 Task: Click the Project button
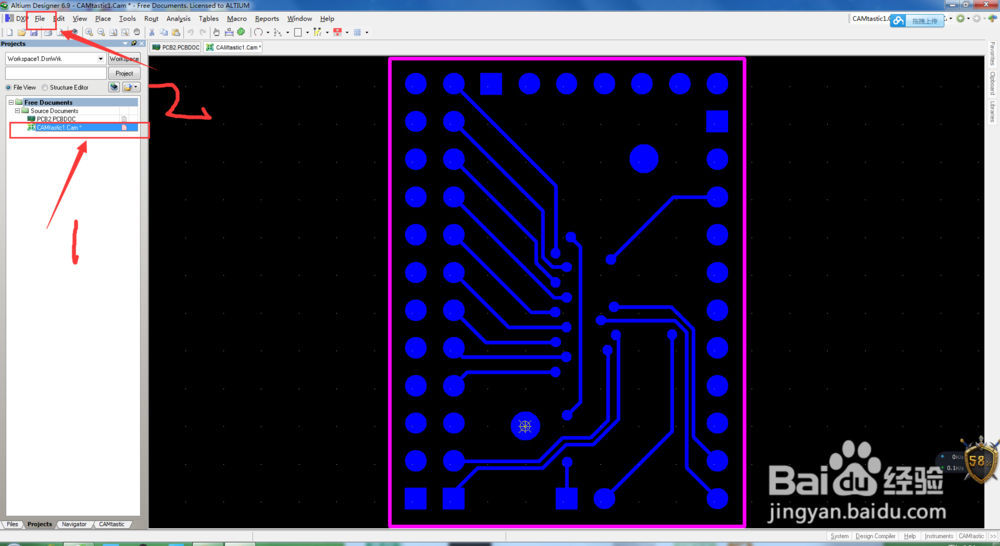124,73
